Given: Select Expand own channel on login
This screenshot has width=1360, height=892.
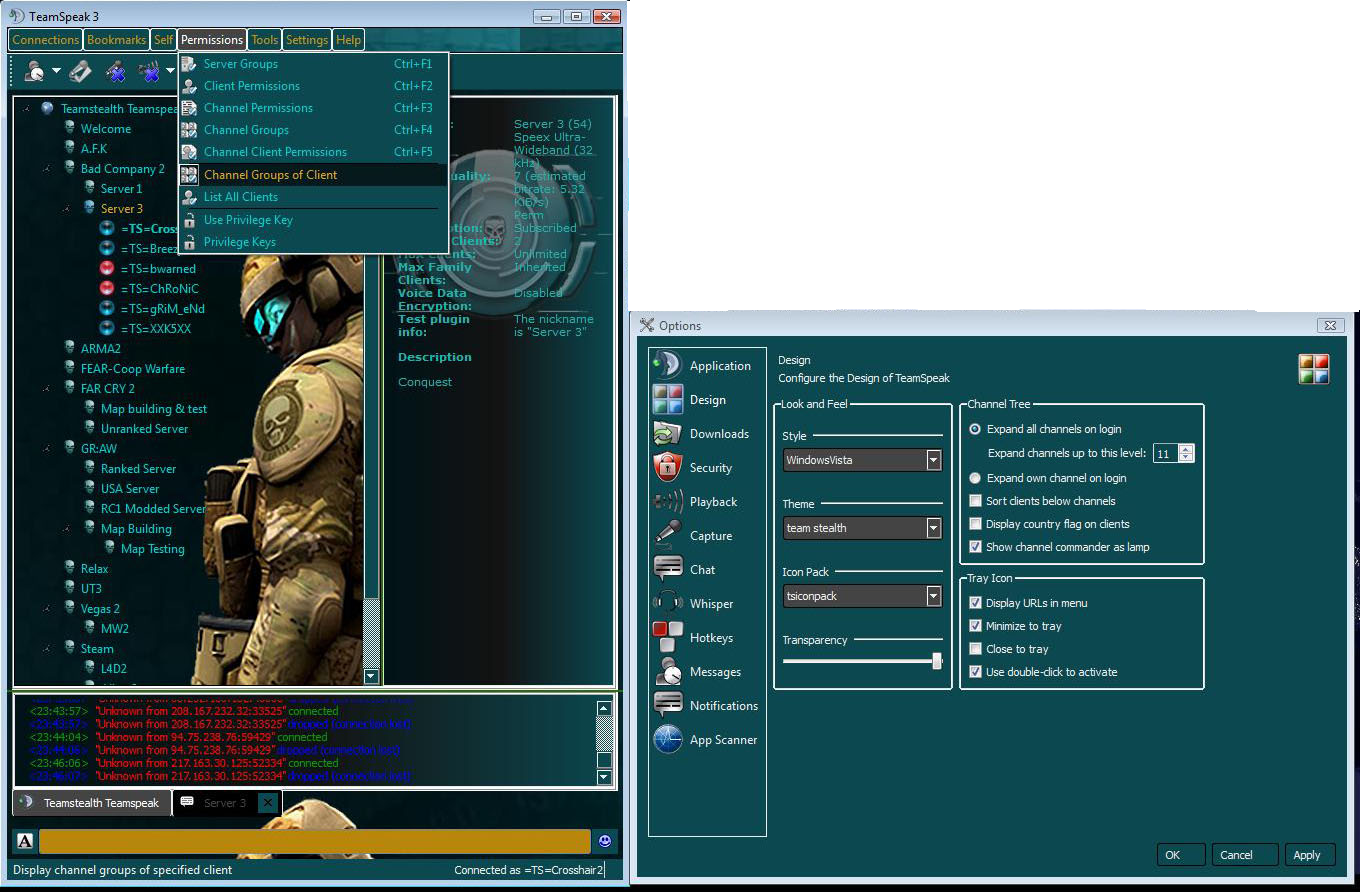Looking at the screenshot, I should 976,478.
